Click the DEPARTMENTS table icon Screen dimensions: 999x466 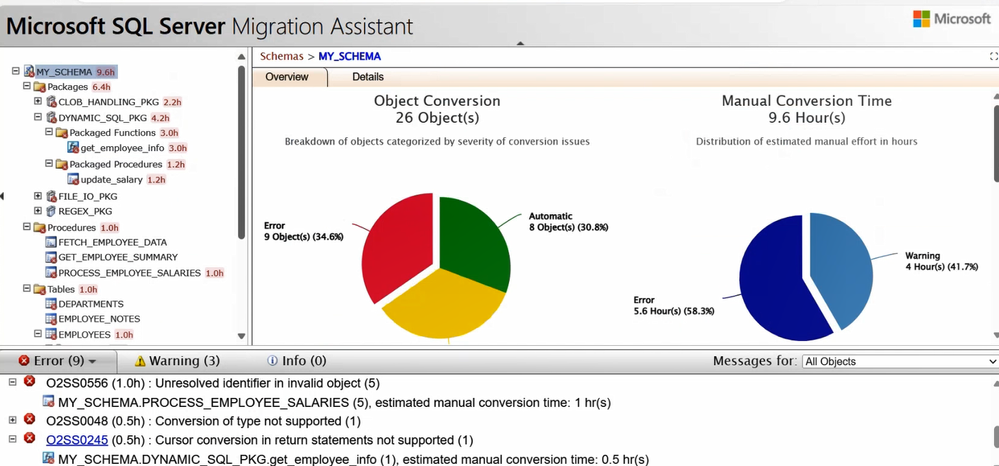click(x=52, y=304)
